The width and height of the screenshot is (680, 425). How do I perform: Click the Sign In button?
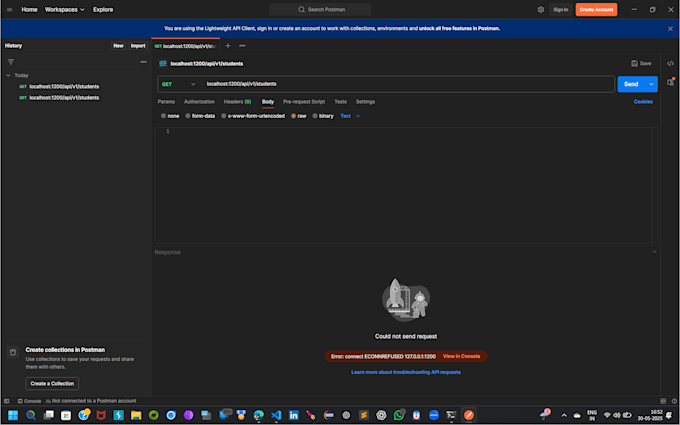pos(560,10)
